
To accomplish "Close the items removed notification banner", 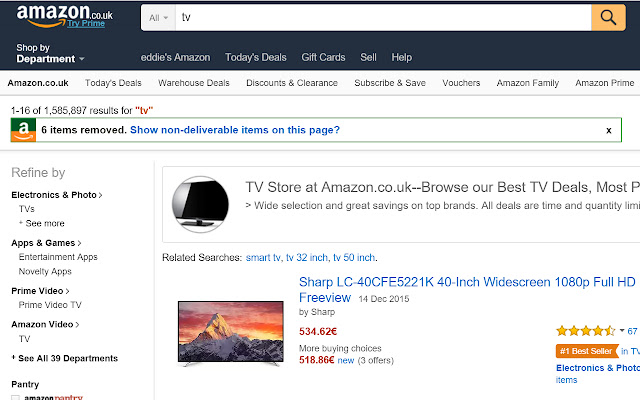I will [609, 130].
